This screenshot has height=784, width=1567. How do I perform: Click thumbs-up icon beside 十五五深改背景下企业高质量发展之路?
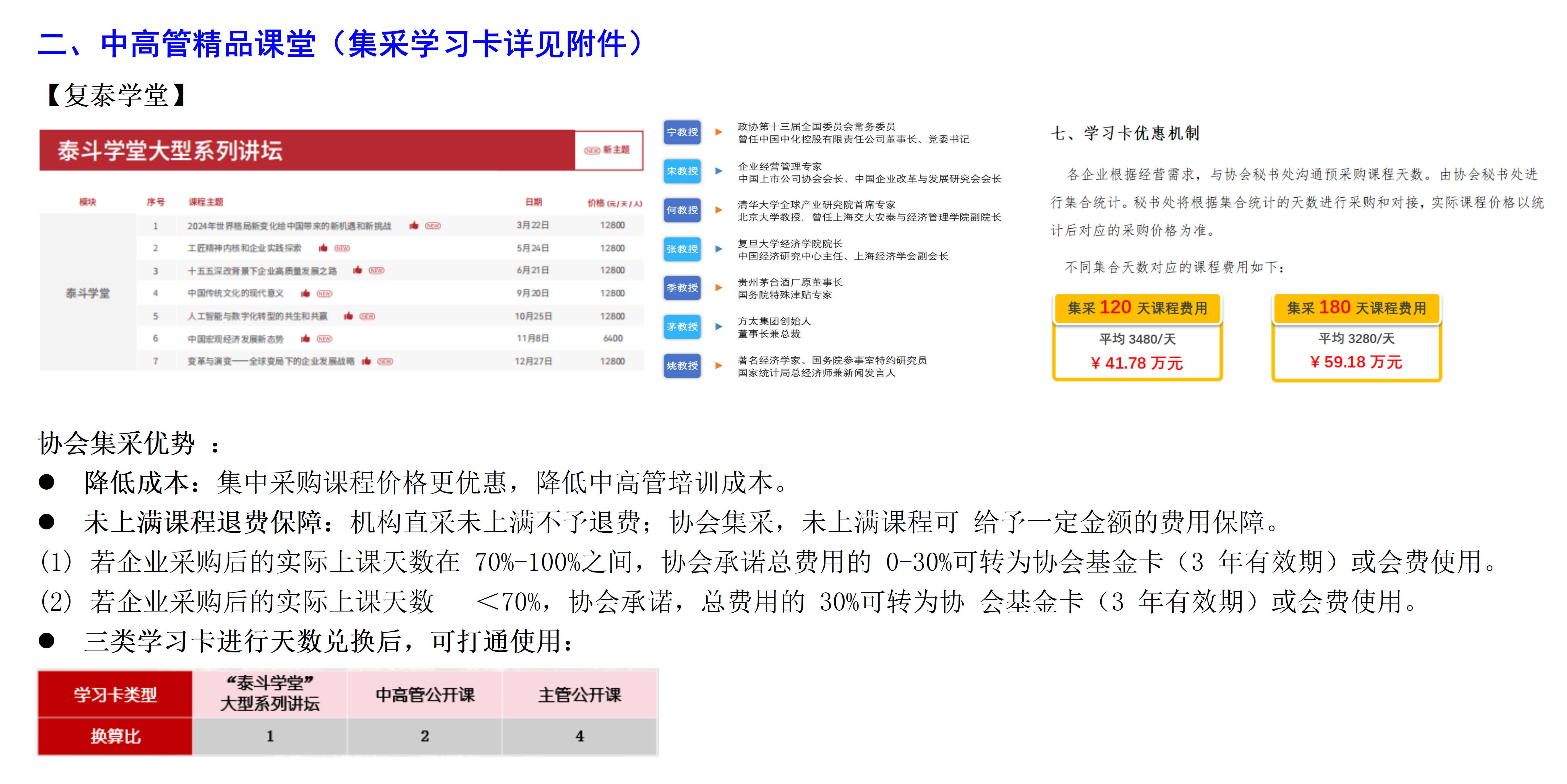(x=358, y=270)
